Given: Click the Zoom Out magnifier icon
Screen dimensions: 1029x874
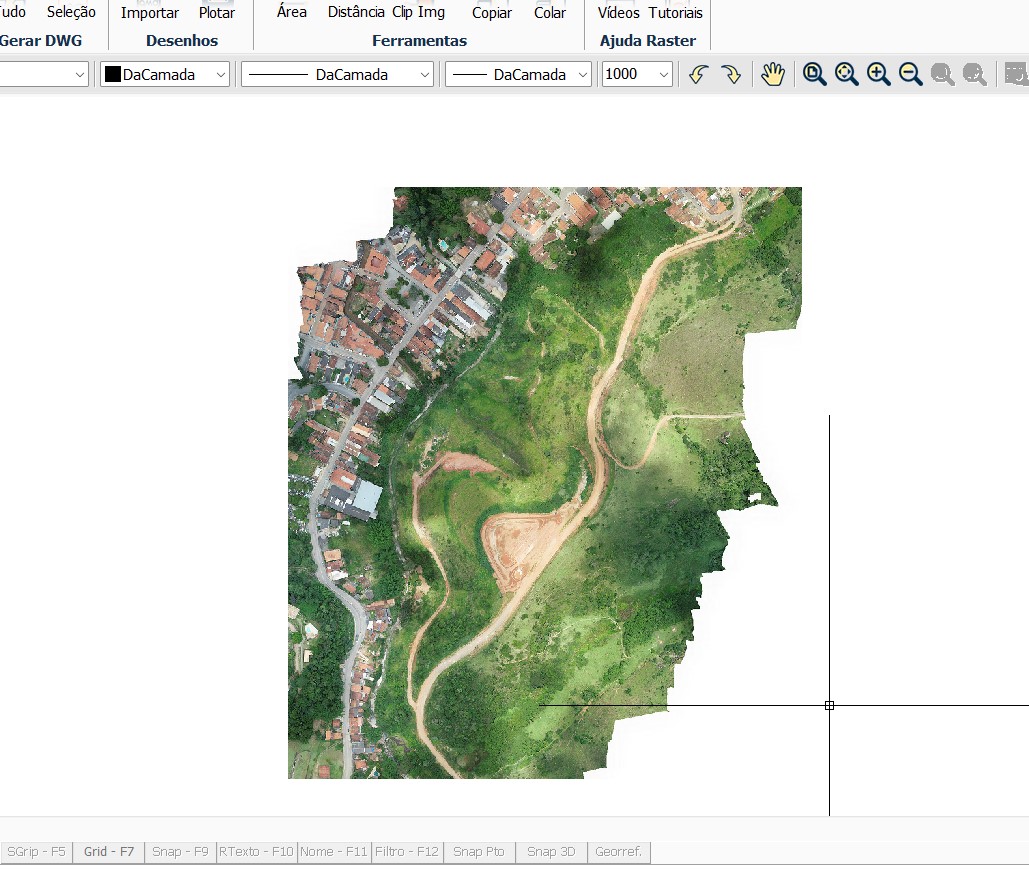Looking at the screenshot, I should tap(910, 73).
